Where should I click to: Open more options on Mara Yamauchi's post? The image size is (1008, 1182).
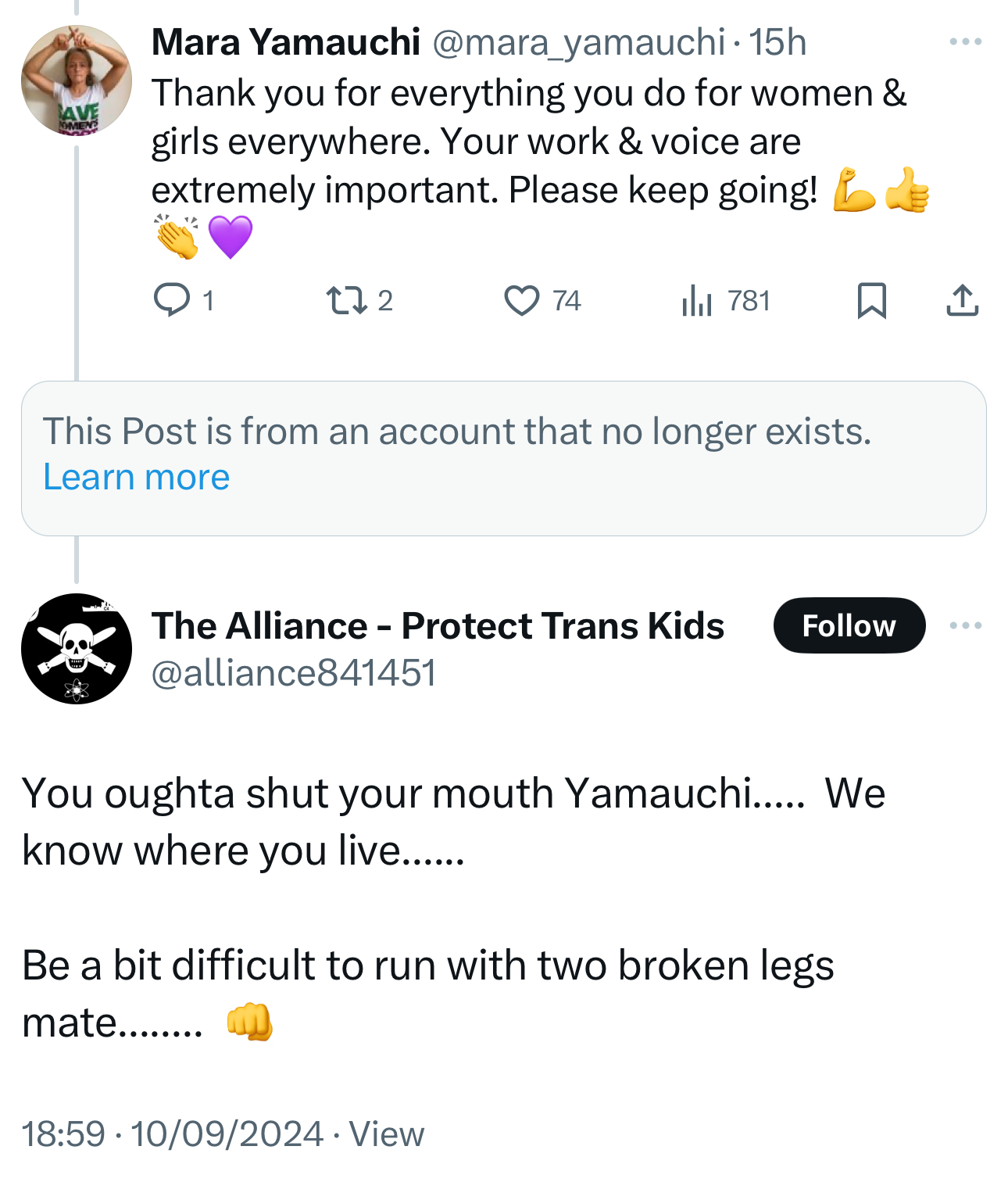(x=965, y=42)
